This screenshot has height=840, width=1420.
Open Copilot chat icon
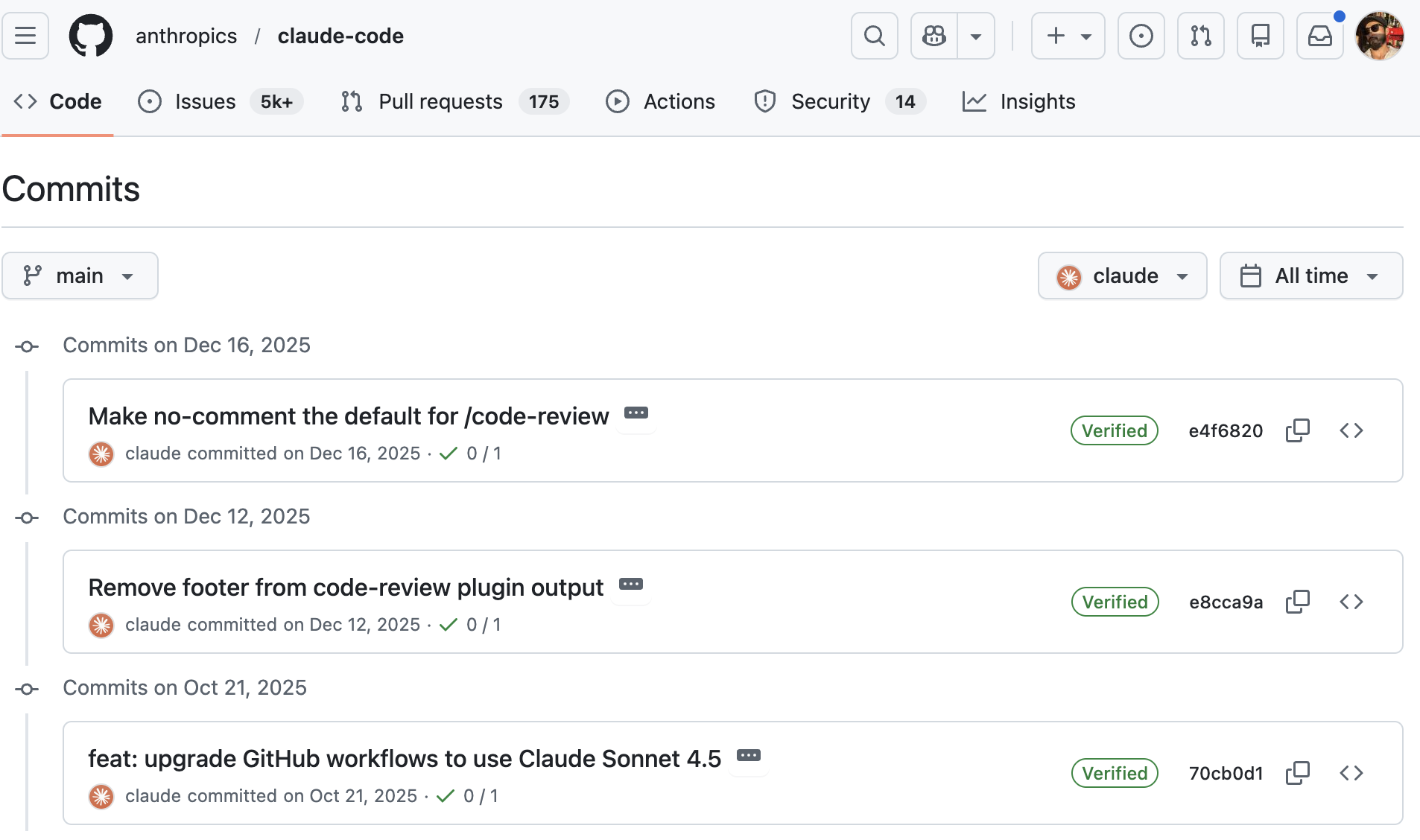(934, 36)
